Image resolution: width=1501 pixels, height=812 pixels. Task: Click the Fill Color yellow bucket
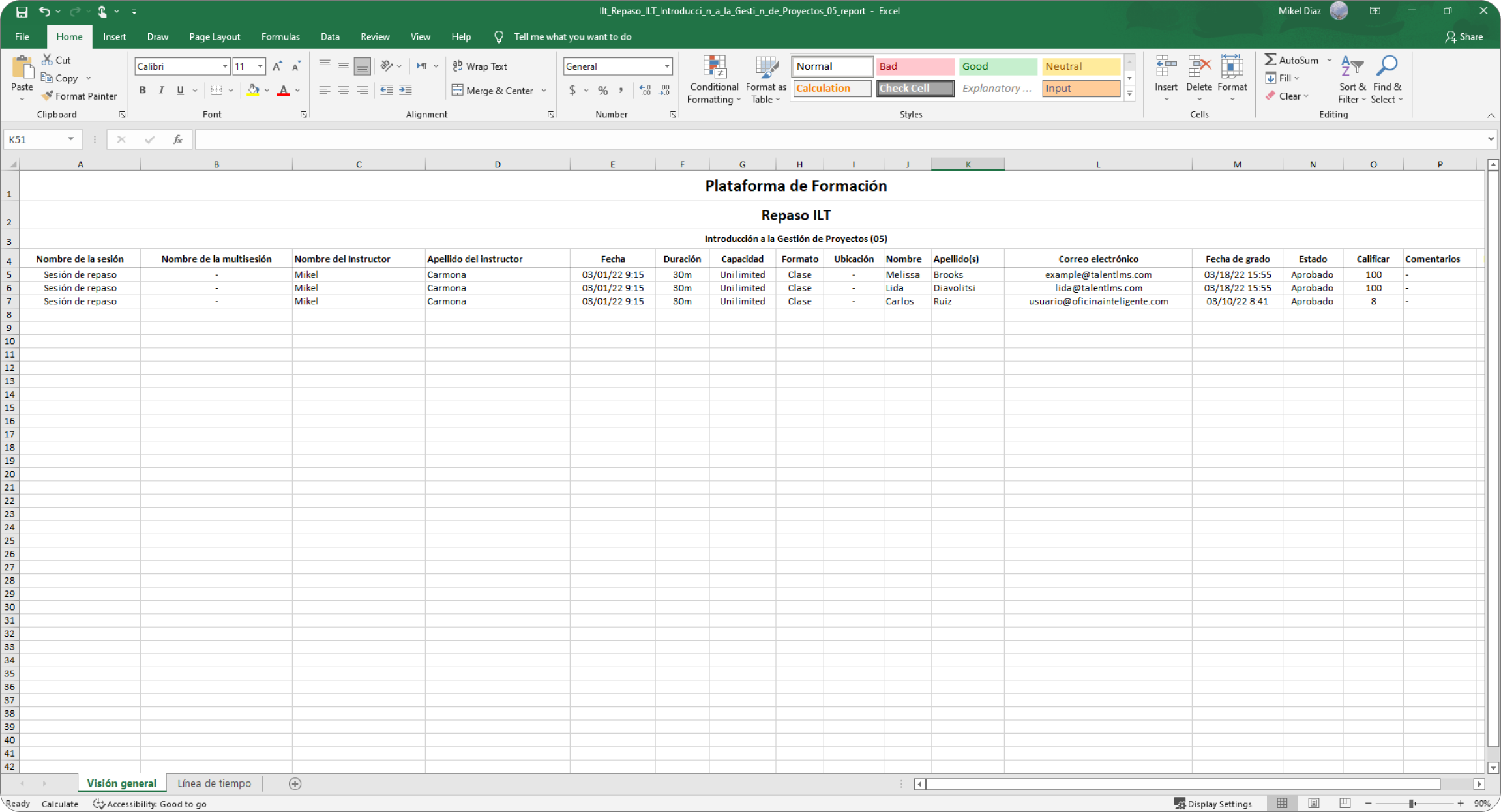tap(253, 90)
